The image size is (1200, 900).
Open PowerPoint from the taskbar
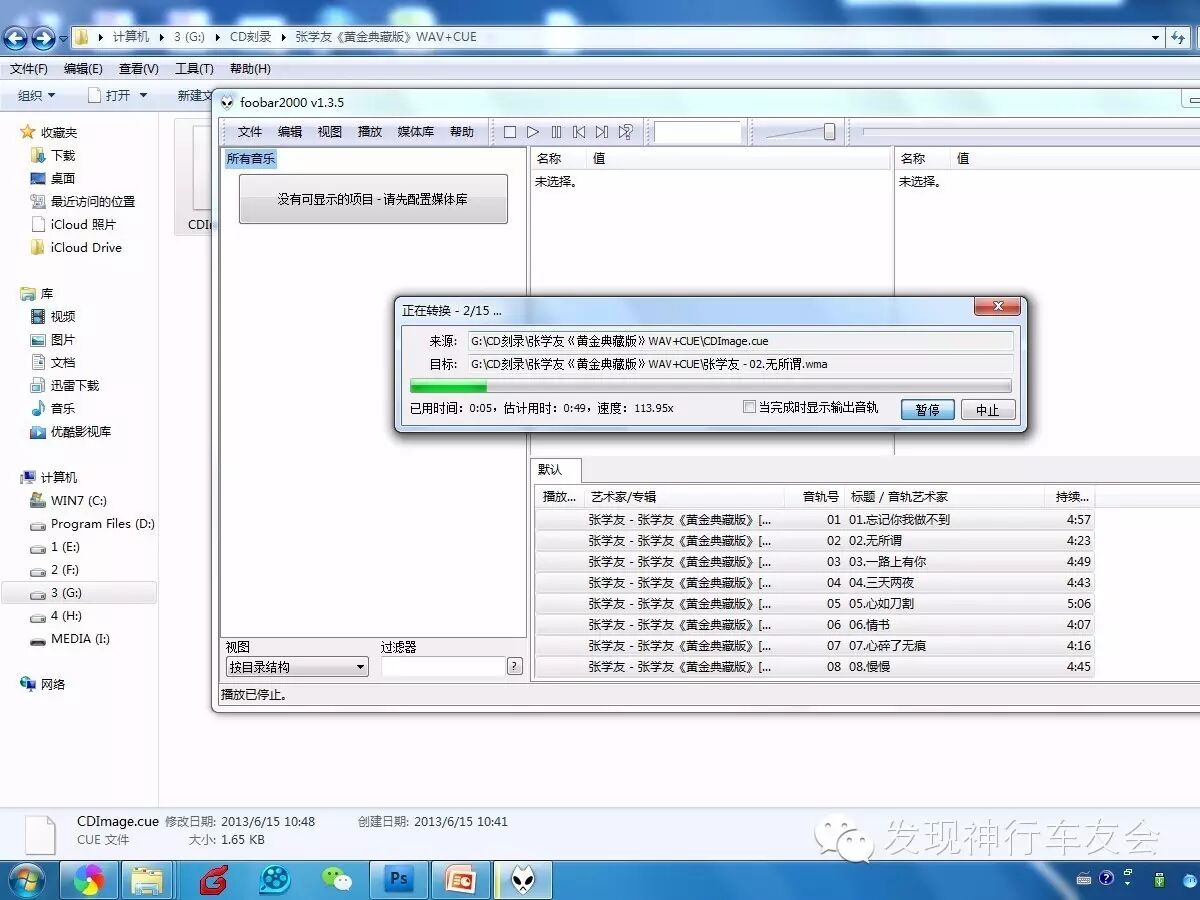point(461,879)
